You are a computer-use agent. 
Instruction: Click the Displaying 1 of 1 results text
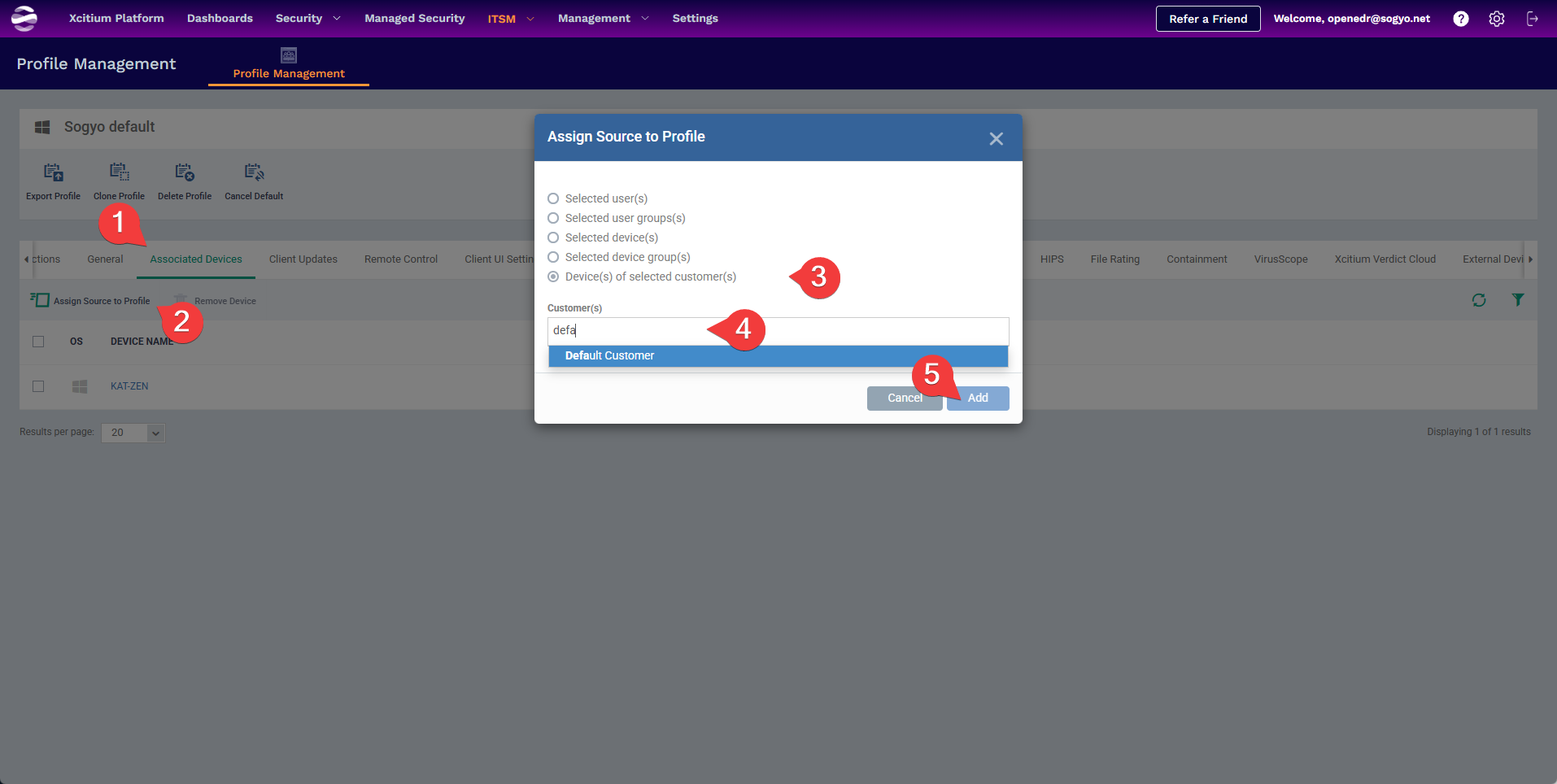click(1478, 432)
